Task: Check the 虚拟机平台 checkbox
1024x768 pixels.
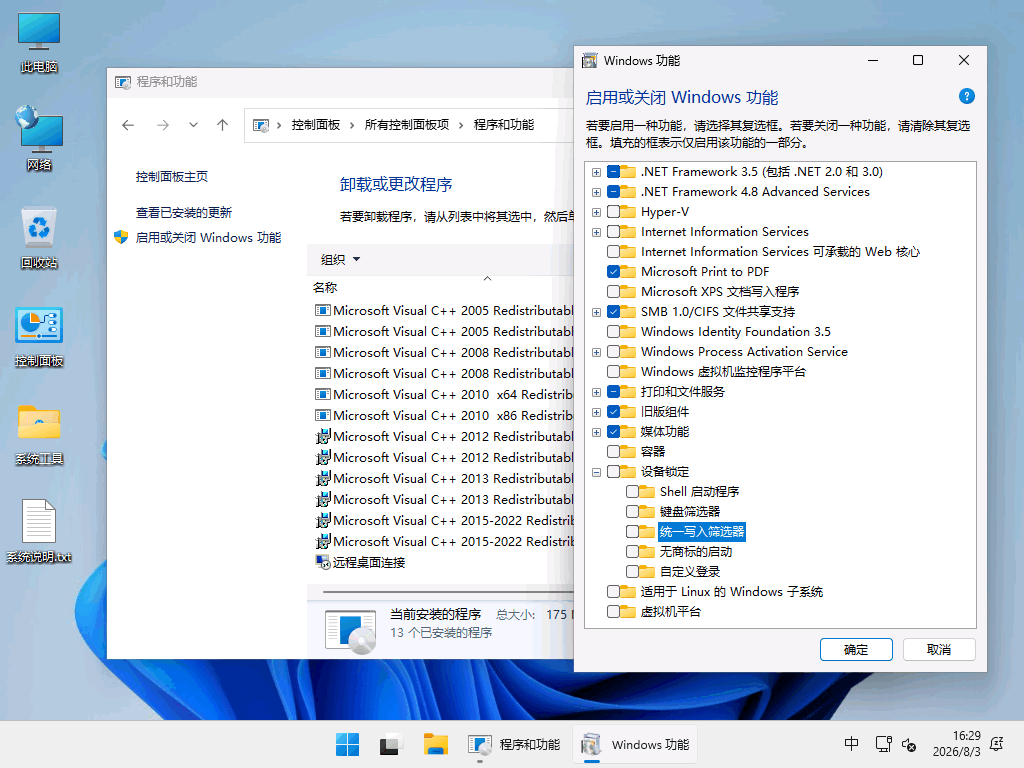Action: [x=613, y=612]
